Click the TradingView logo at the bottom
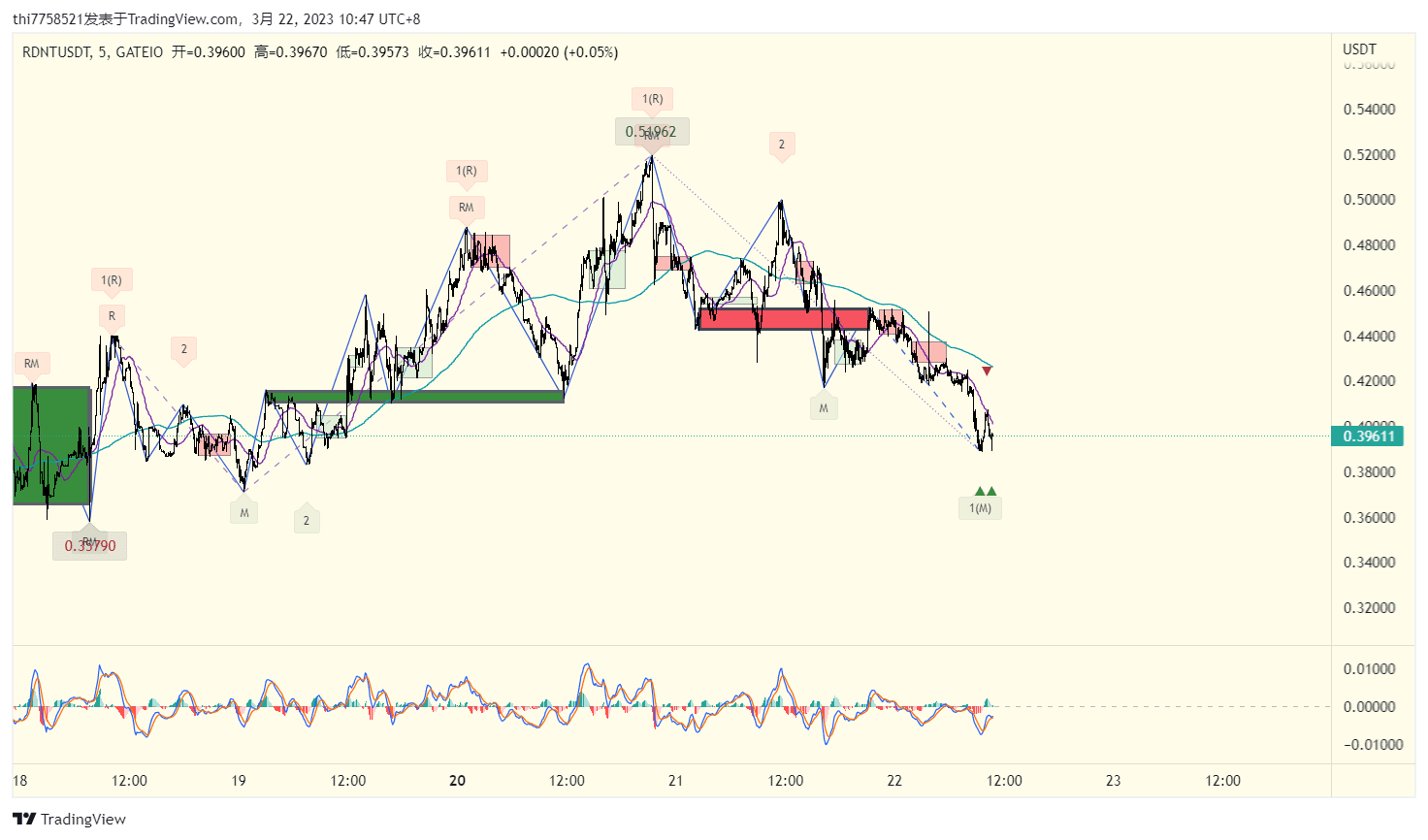1428x840 pixels. (x=69, y=819)
